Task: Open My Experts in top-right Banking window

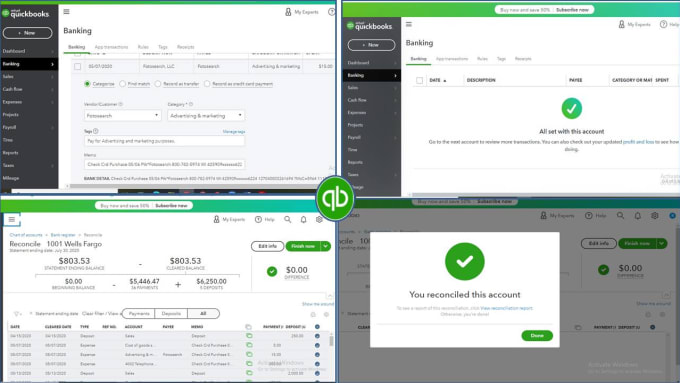Action: [634, 25]
